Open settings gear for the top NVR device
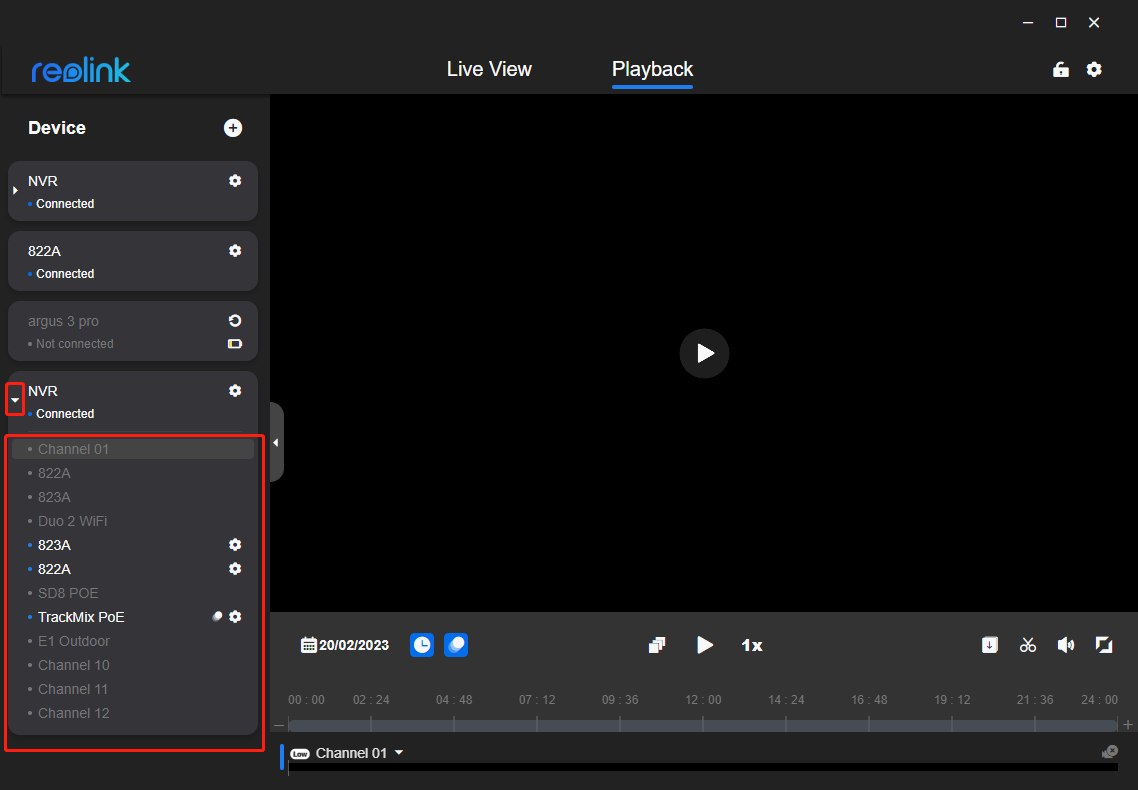Viewport: 1138px width, 790px height. tap(235, 181)
